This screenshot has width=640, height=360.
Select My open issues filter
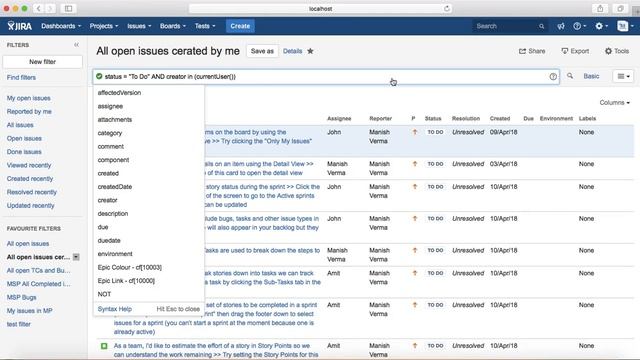pyautogui.click(x=29, y=98)
